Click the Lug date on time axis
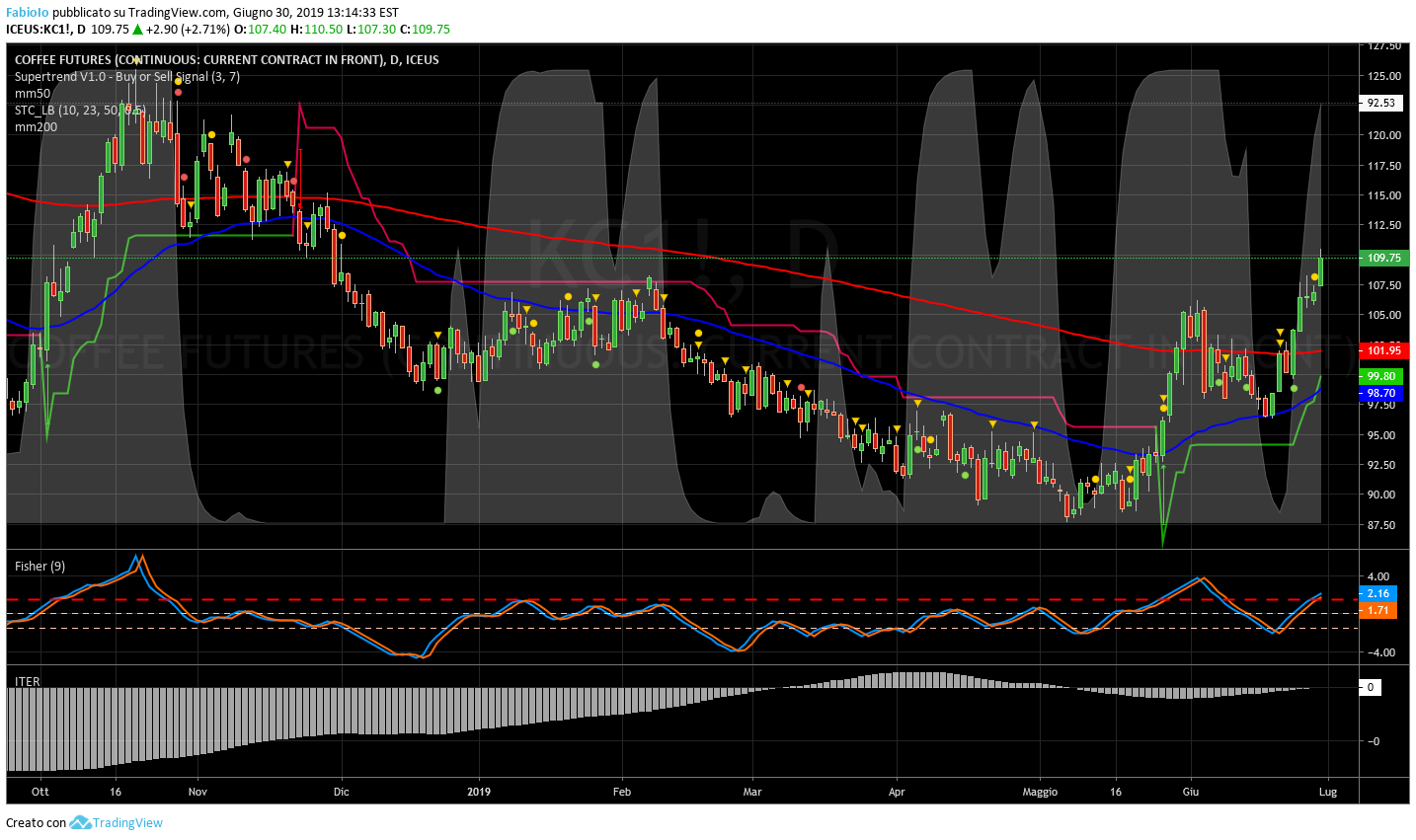 click(x=1328, y=792)
